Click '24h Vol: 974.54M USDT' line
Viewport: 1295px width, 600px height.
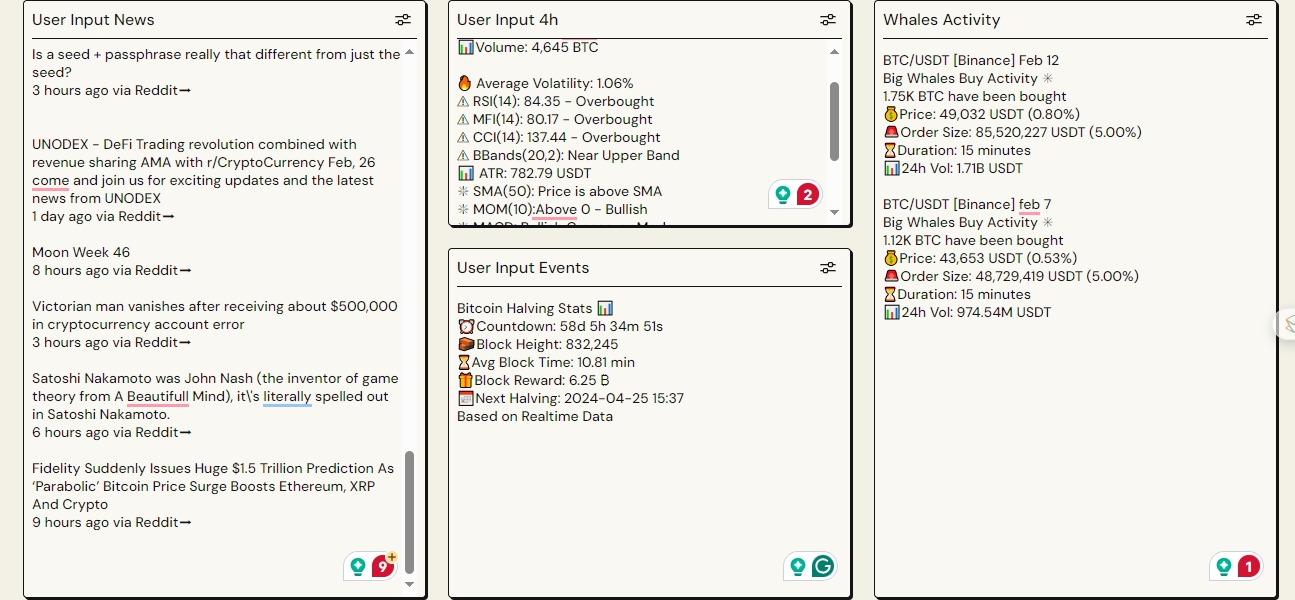pyautogui.click(x=967, y=312)
